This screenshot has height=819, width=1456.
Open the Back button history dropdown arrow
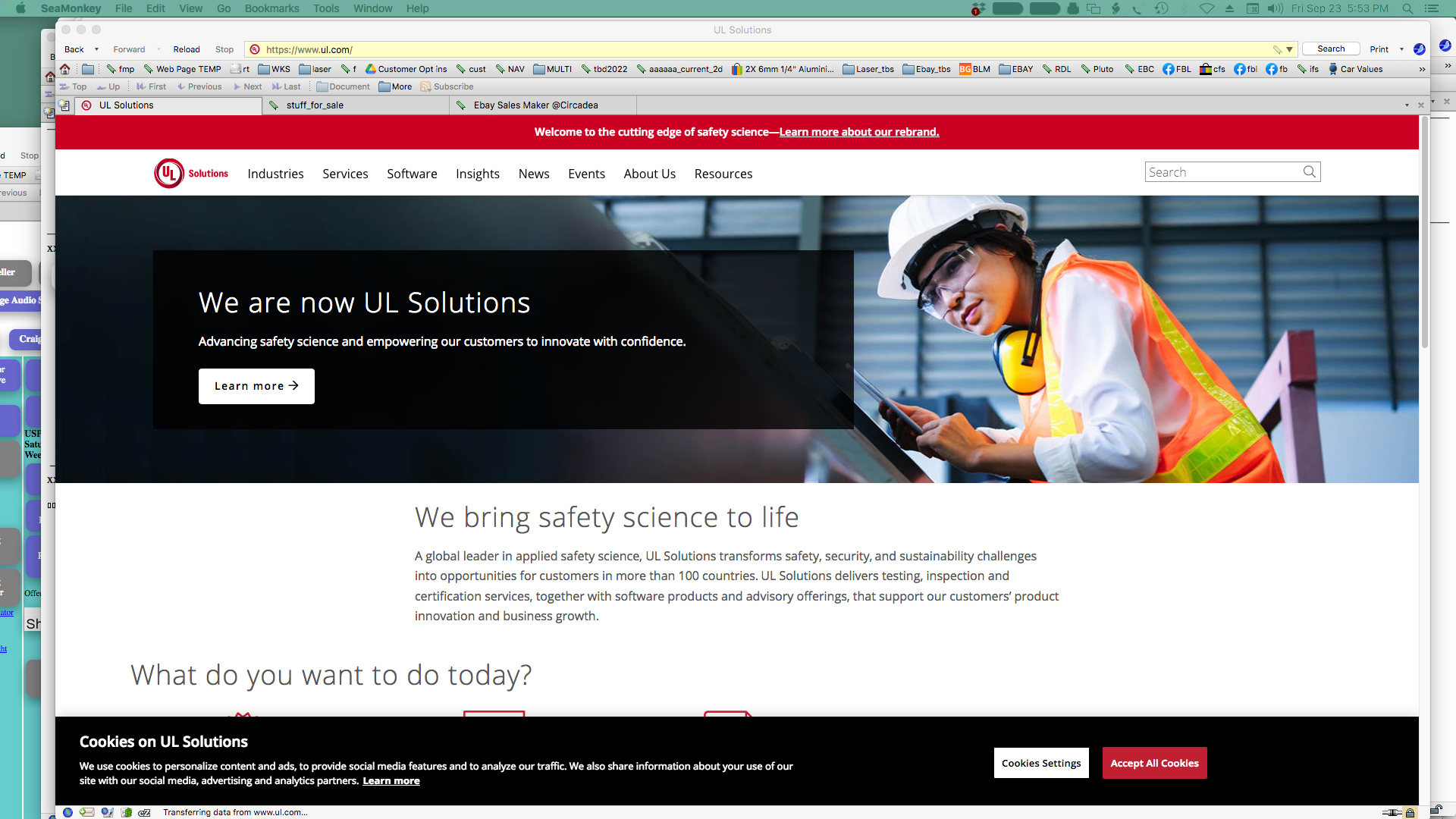(96, 49)
